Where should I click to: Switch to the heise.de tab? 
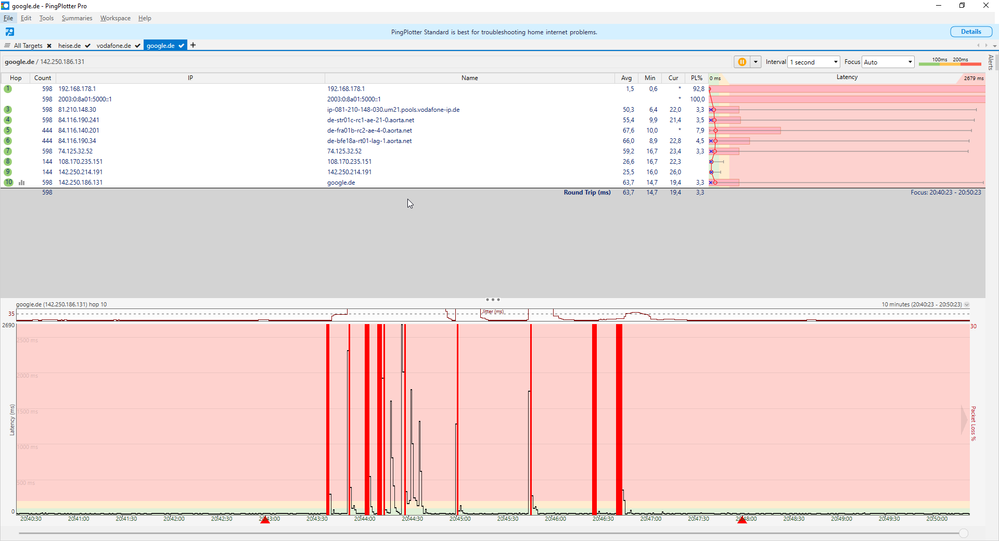tap(69, 46)
